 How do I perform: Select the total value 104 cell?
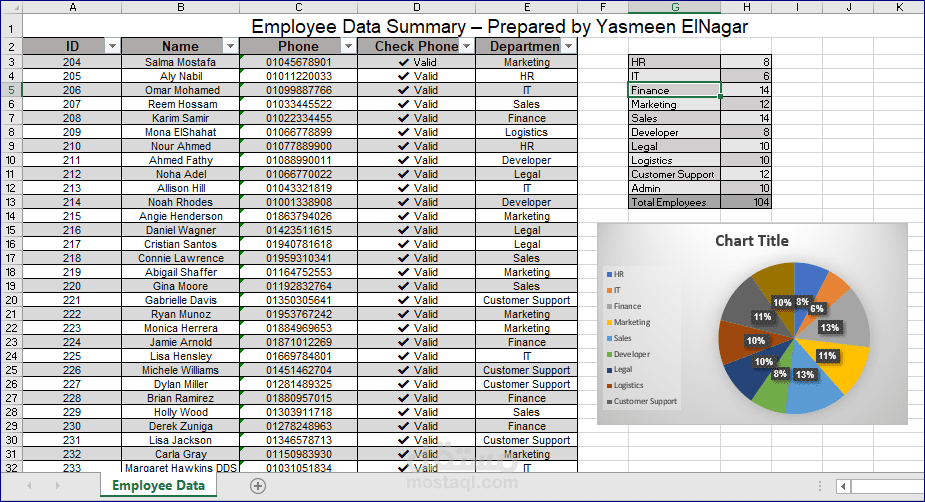746,202
